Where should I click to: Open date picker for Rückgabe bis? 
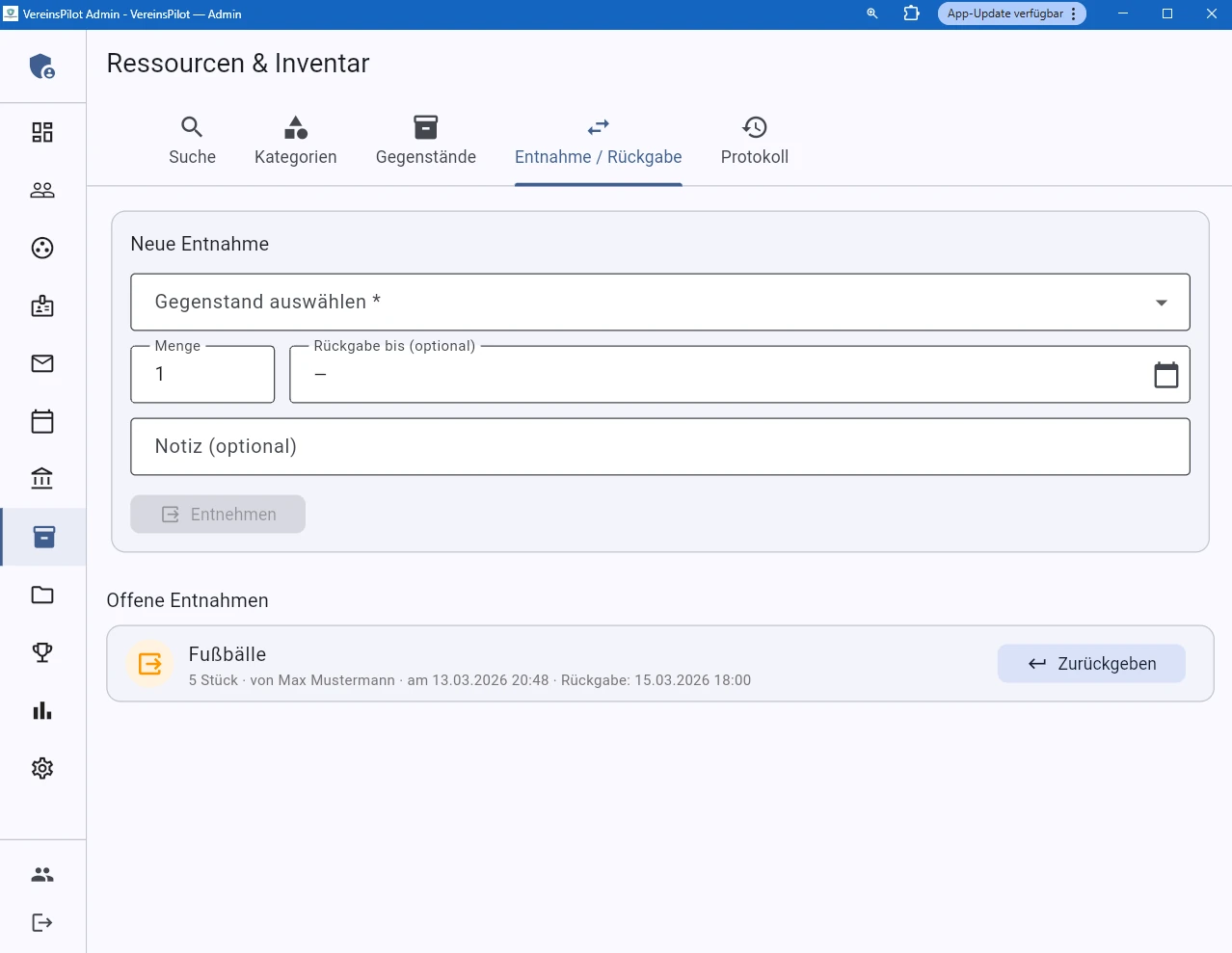click(x=1165, y=375)
